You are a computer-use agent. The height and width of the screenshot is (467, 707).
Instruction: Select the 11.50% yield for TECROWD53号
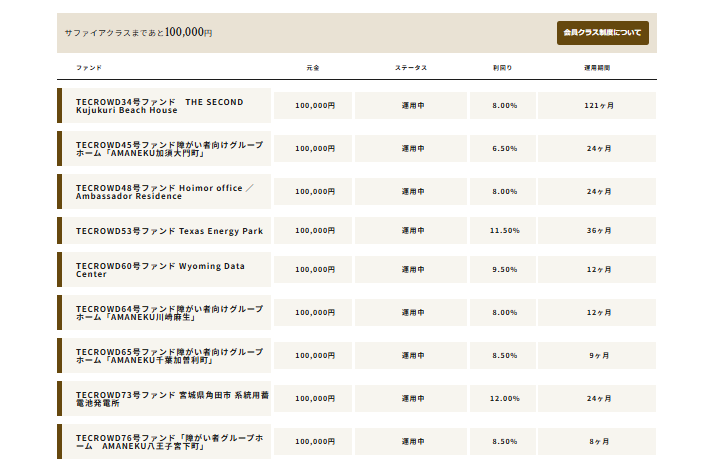[503, 230]
